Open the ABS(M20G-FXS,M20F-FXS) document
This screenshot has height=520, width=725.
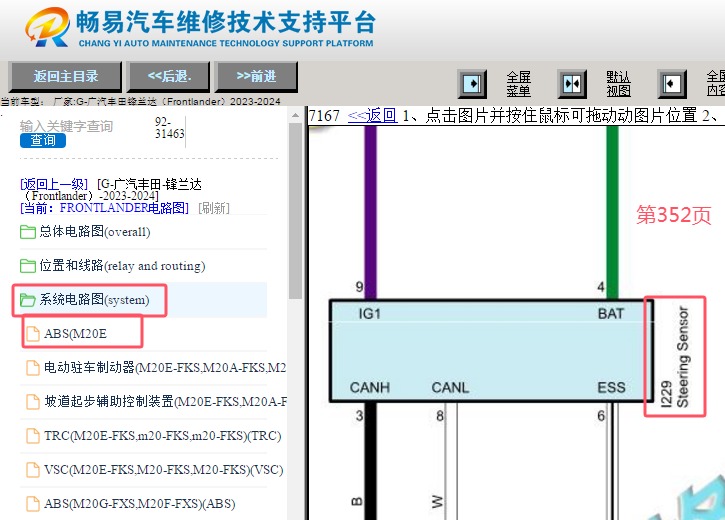140,503
